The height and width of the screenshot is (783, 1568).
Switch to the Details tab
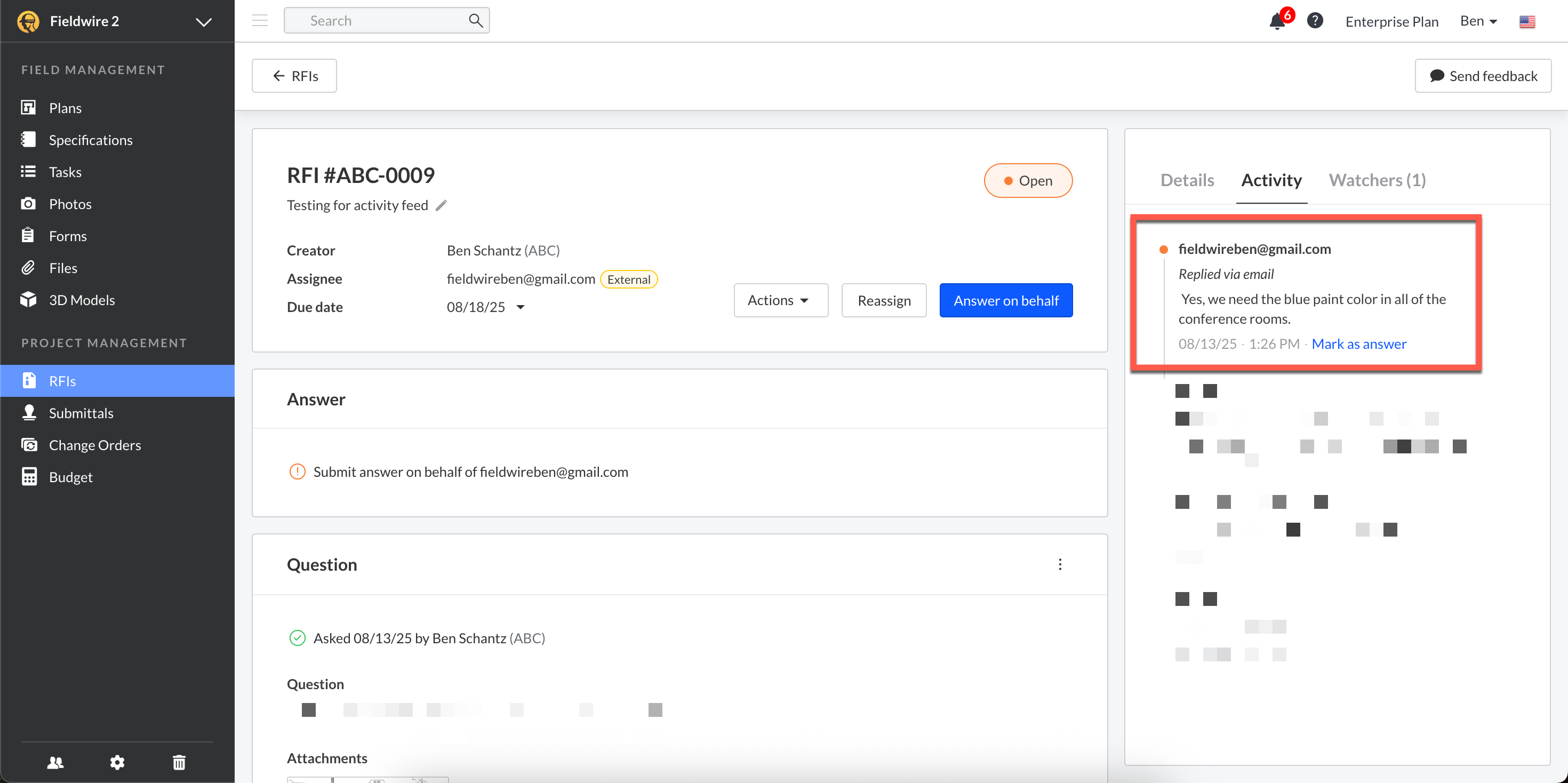pos(1187,180)
